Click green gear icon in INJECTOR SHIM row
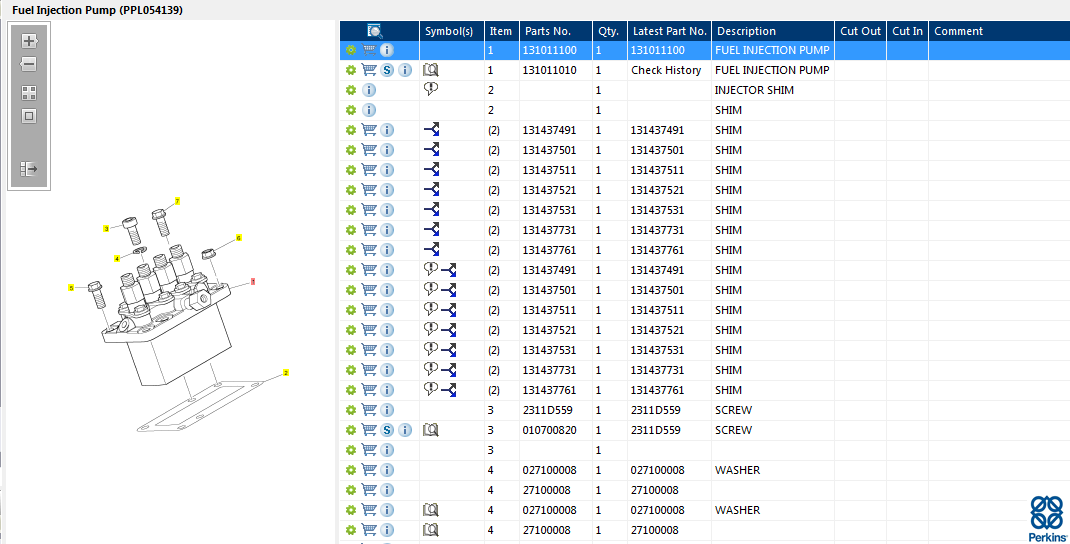 click(351, 90)
